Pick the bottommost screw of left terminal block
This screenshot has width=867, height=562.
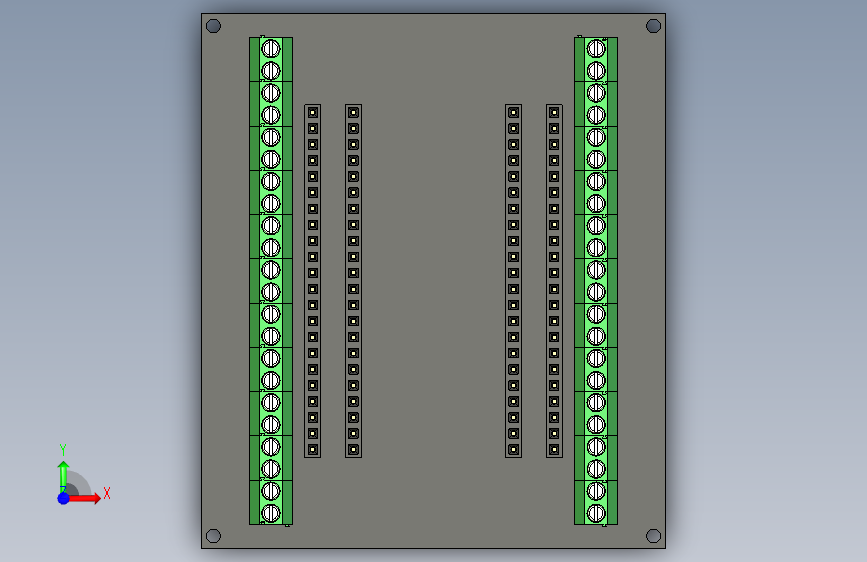[x=271, y=513]
